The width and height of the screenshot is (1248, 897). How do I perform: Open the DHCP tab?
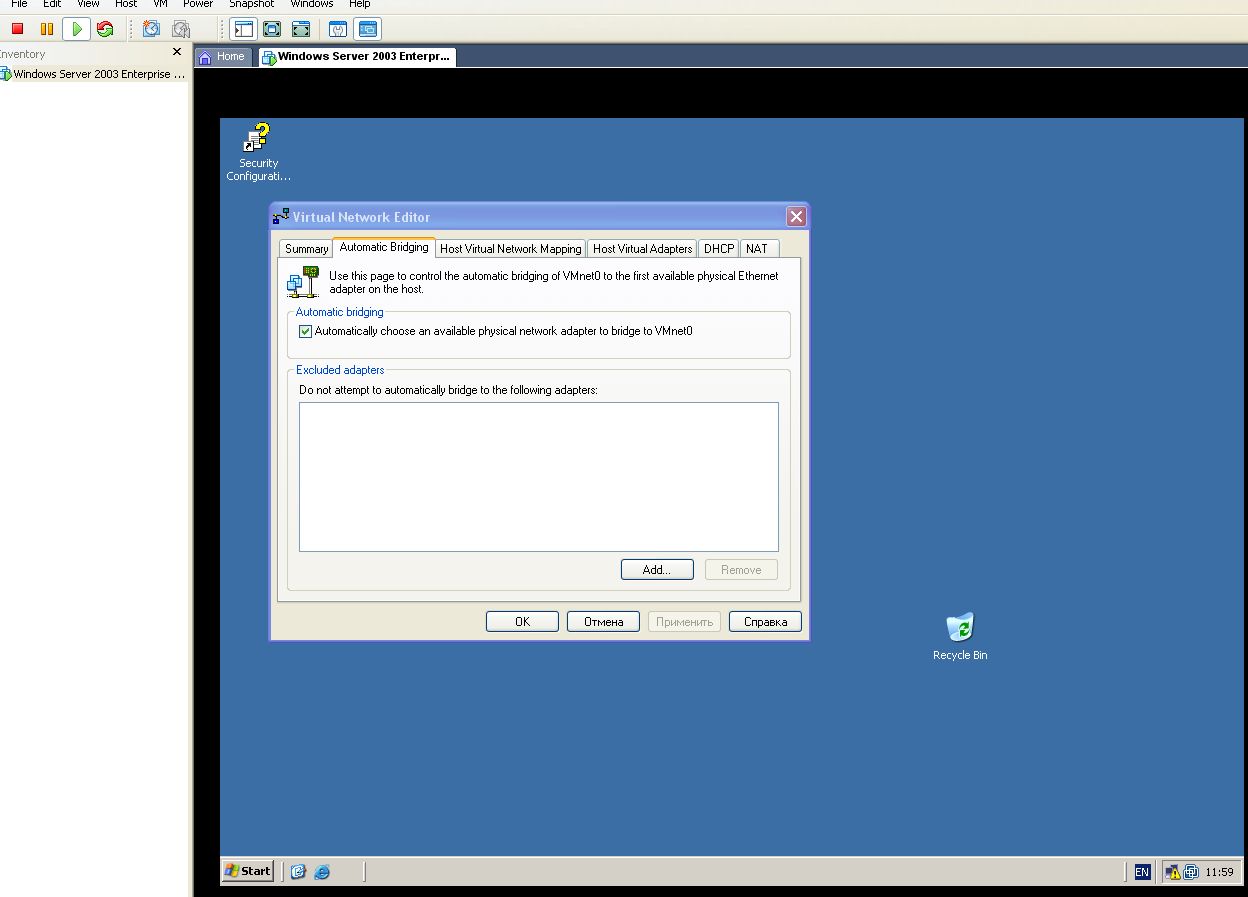click(x=719, y=249)
